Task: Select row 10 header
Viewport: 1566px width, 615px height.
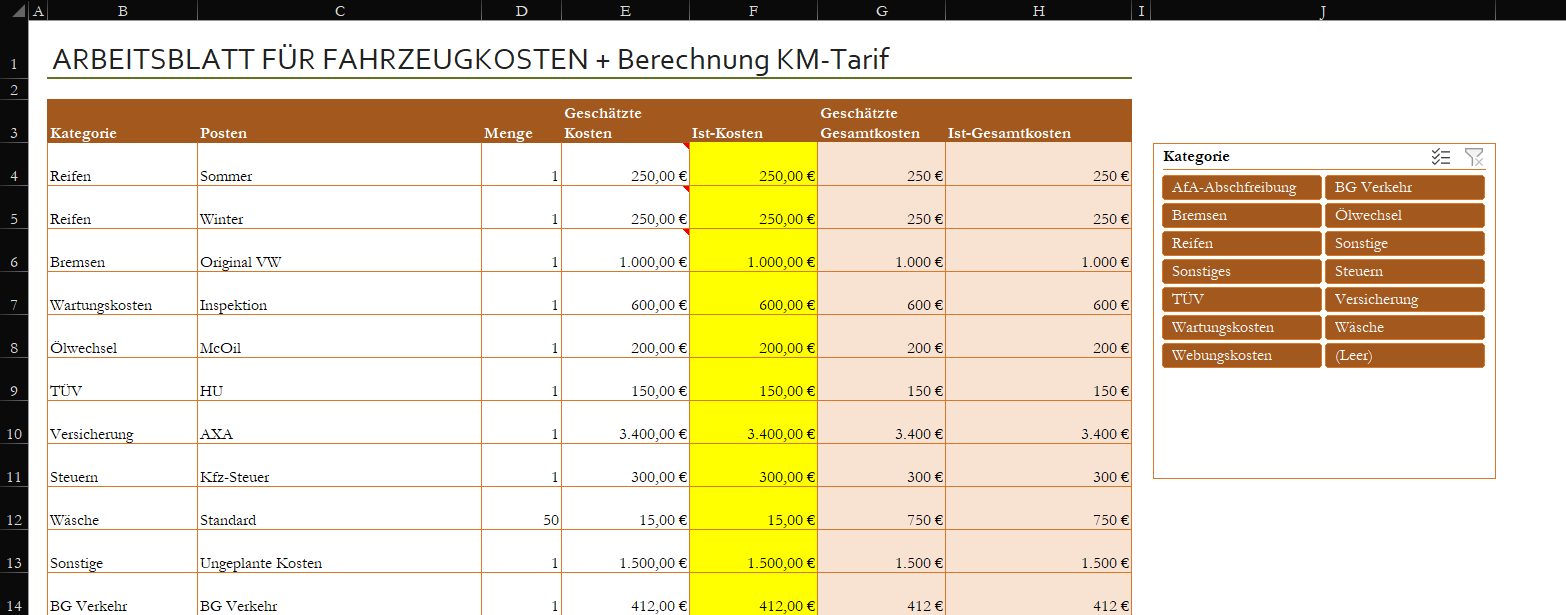Action: tap(14, 435)
